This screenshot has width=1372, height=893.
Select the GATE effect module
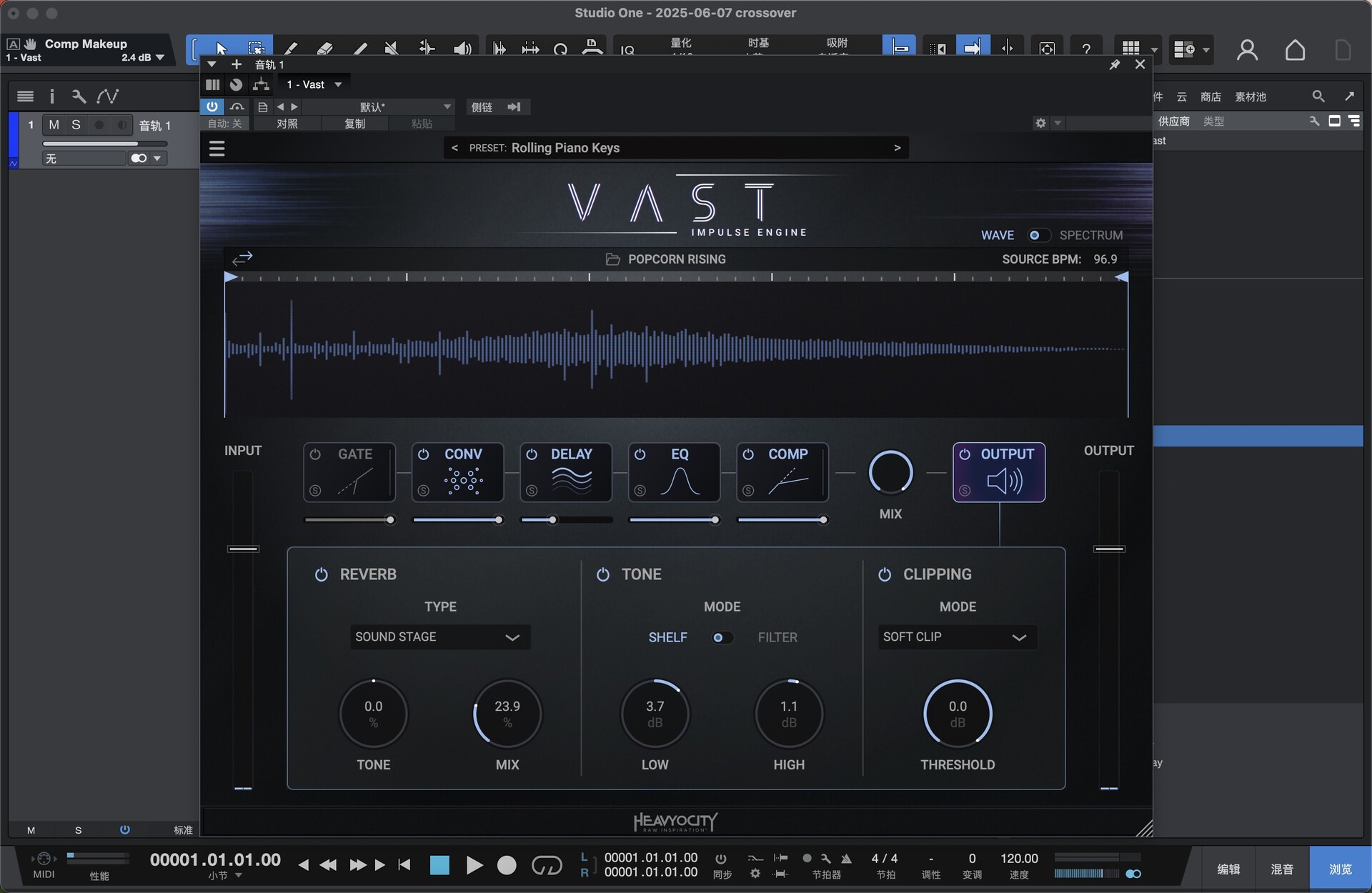tap(349, 472)
